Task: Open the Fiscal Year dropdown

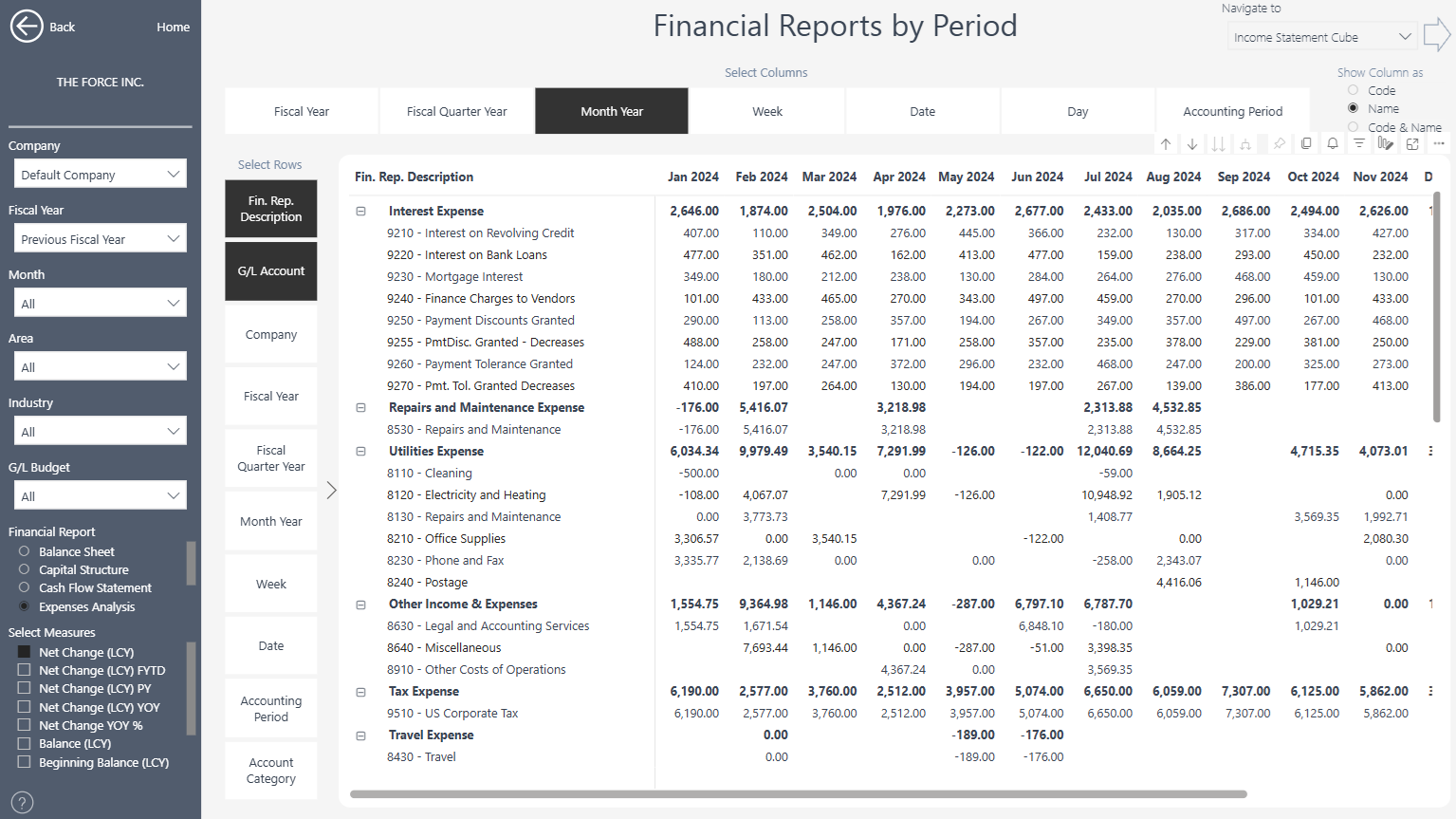Action: click(x=100, y=238)
